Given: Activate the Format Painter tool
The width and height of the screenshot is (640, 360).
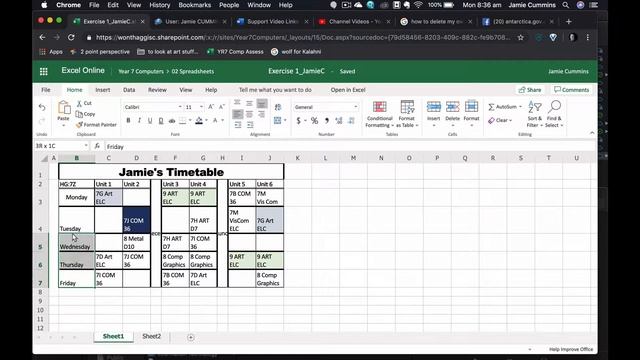Looking at the screenshot, I should 96,124.
